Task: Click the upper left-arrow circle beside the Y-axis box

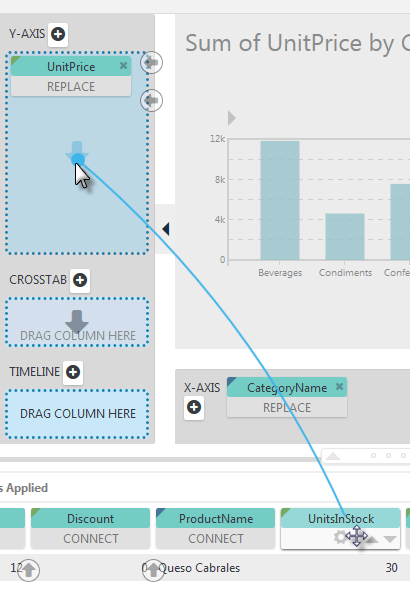Action: tap(151, 62)
